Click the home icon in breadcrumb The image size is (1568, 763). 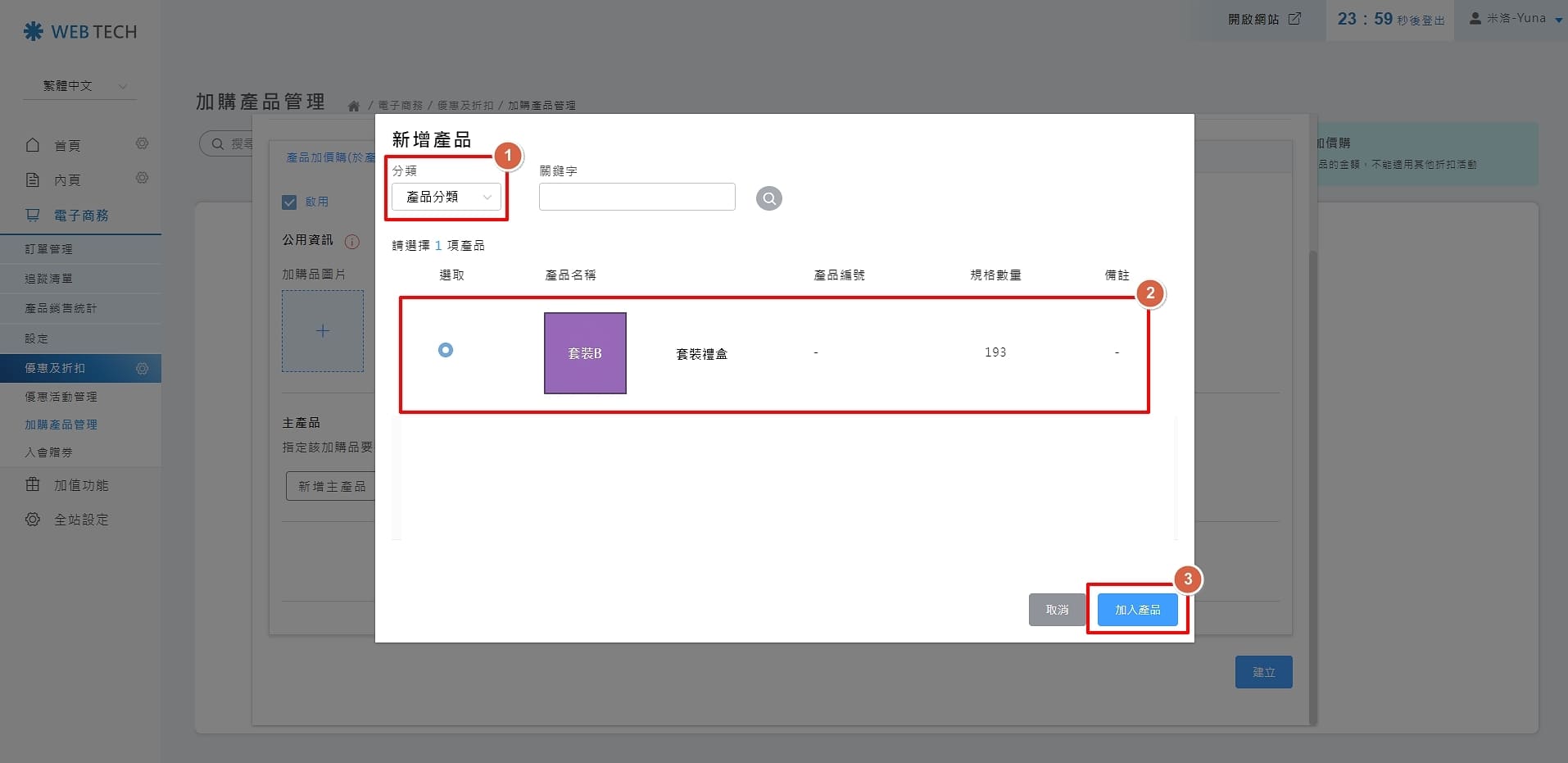click(354, 106)
